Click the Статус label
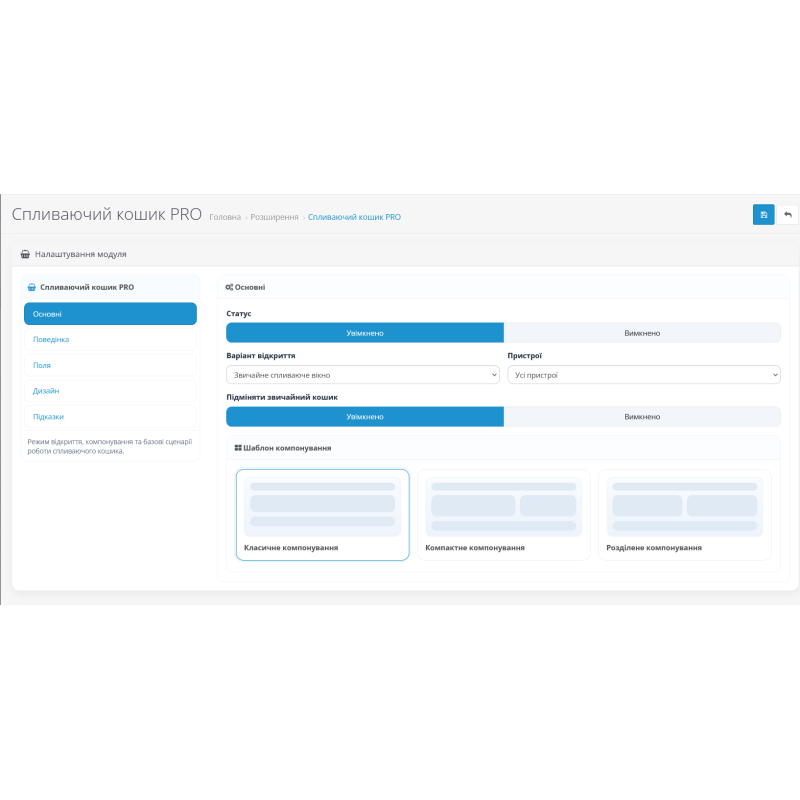 [239, 313]
